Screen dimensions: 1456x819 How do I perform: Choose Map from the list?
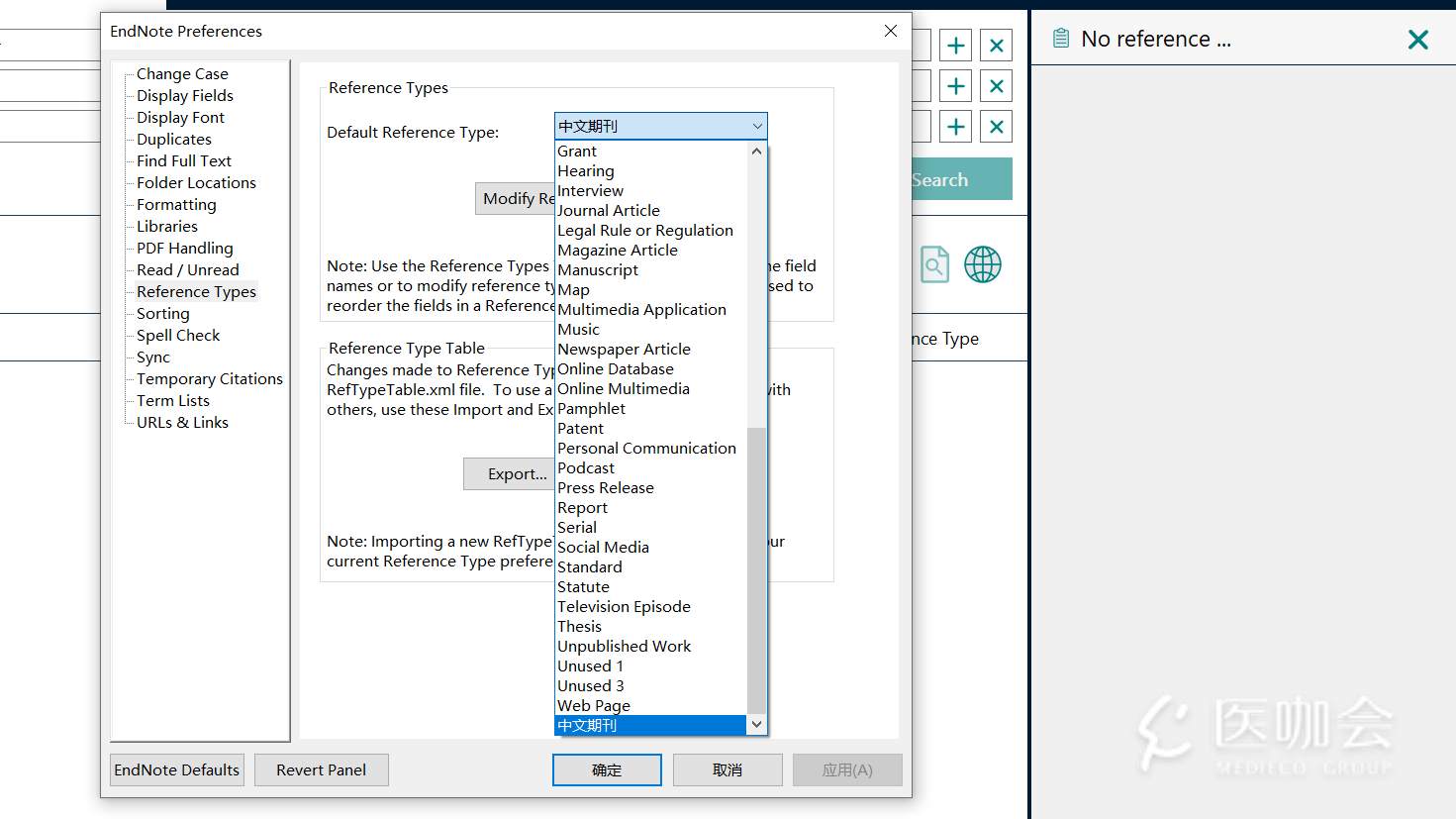click(650, 290)
